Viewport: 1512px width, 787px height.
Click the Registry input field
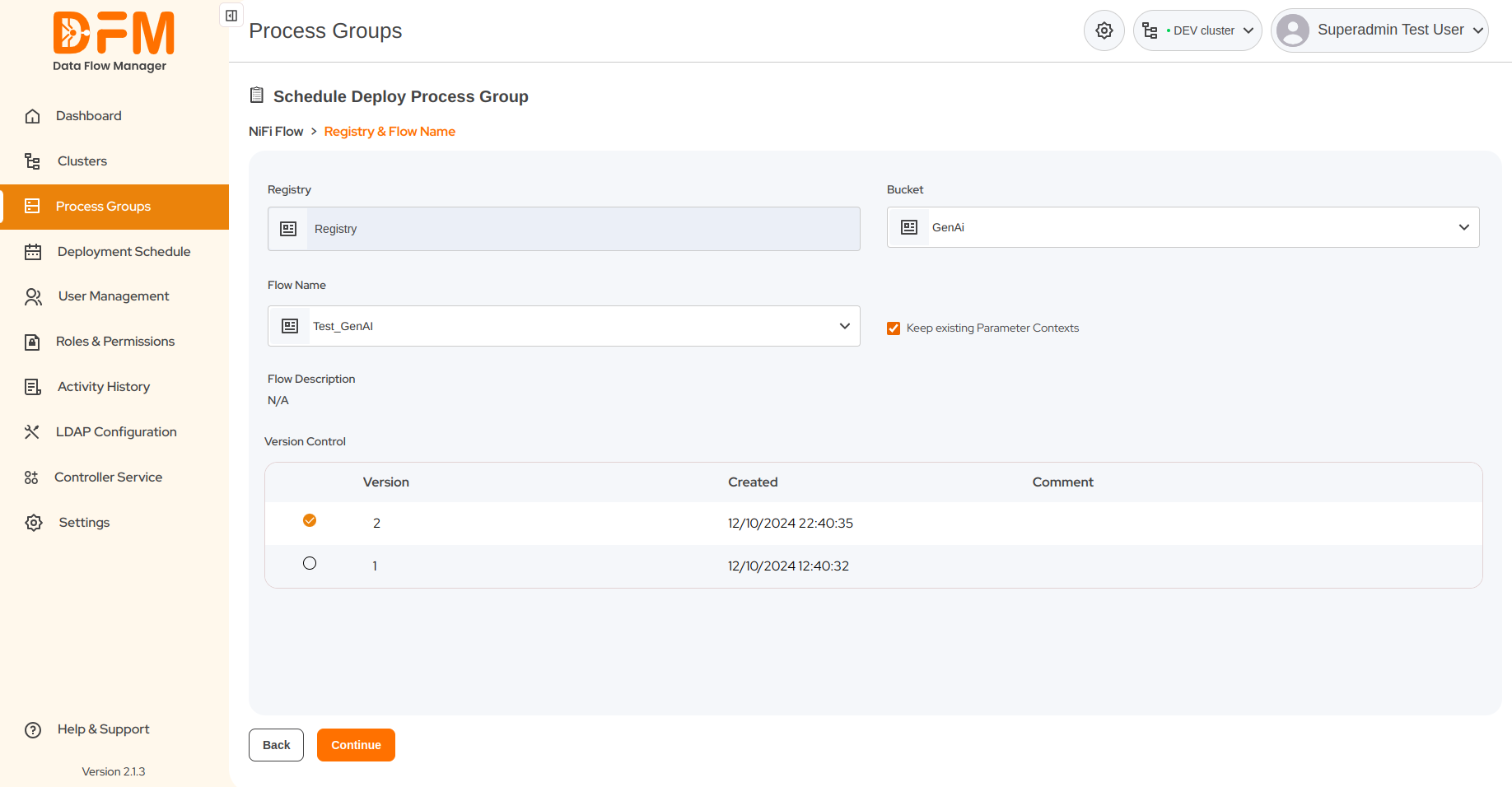564,229
